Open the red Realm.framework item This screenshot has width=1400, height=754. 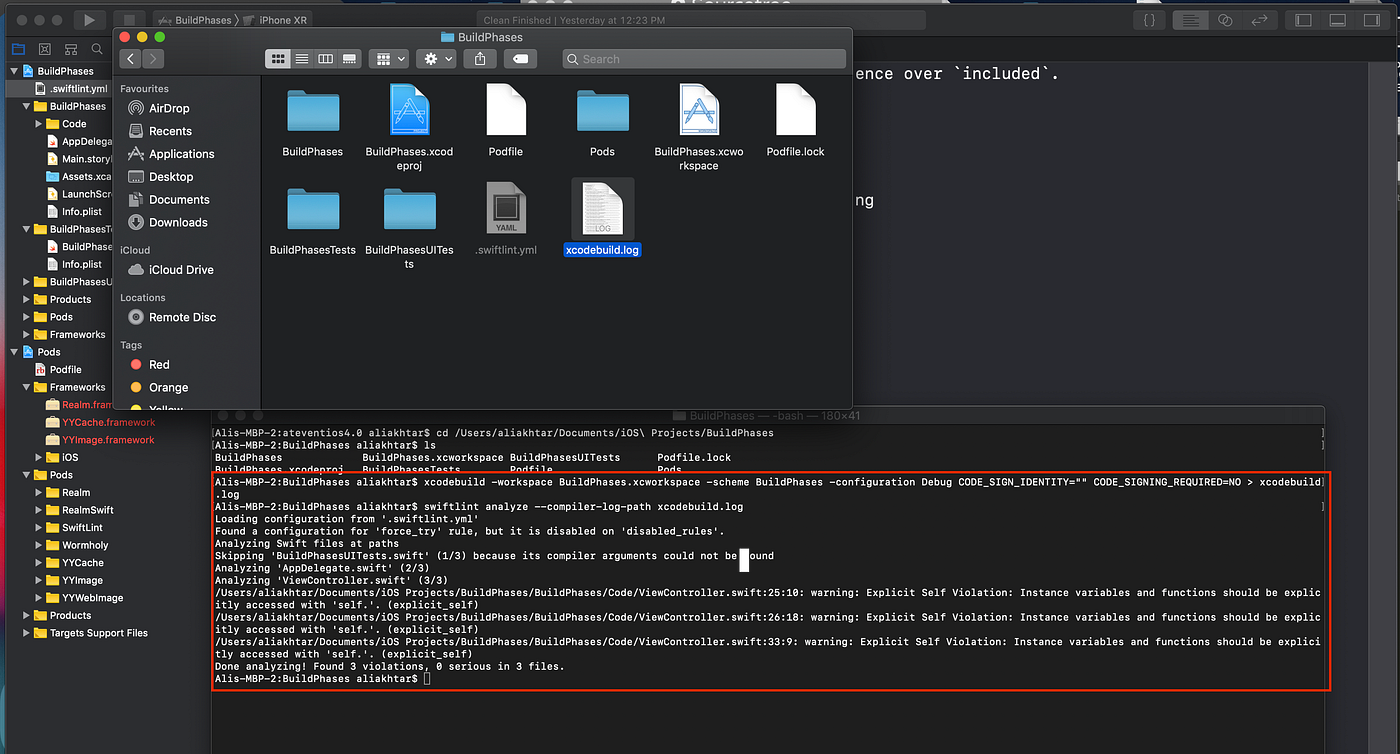click(x=79, y=405)
